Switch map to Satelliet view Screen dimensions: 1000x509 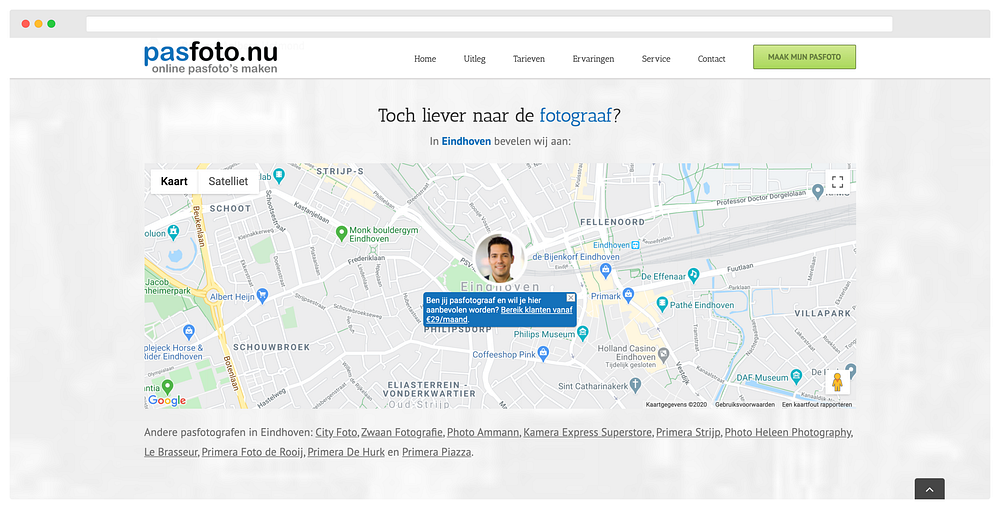(x=228, y=181)
